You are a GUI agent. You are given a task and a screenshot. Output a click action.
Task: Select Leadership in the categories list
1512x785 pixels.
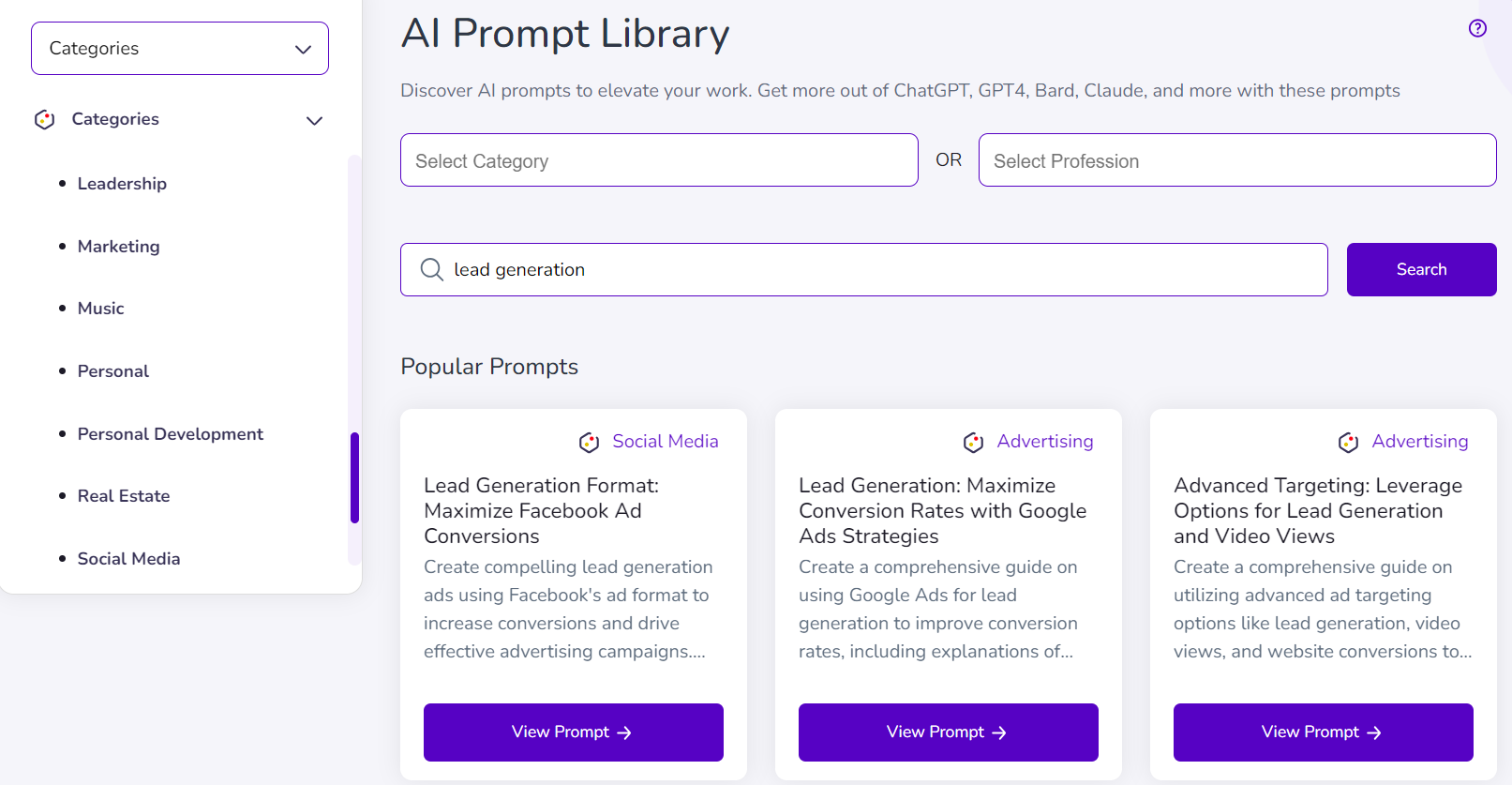(122, 184)
